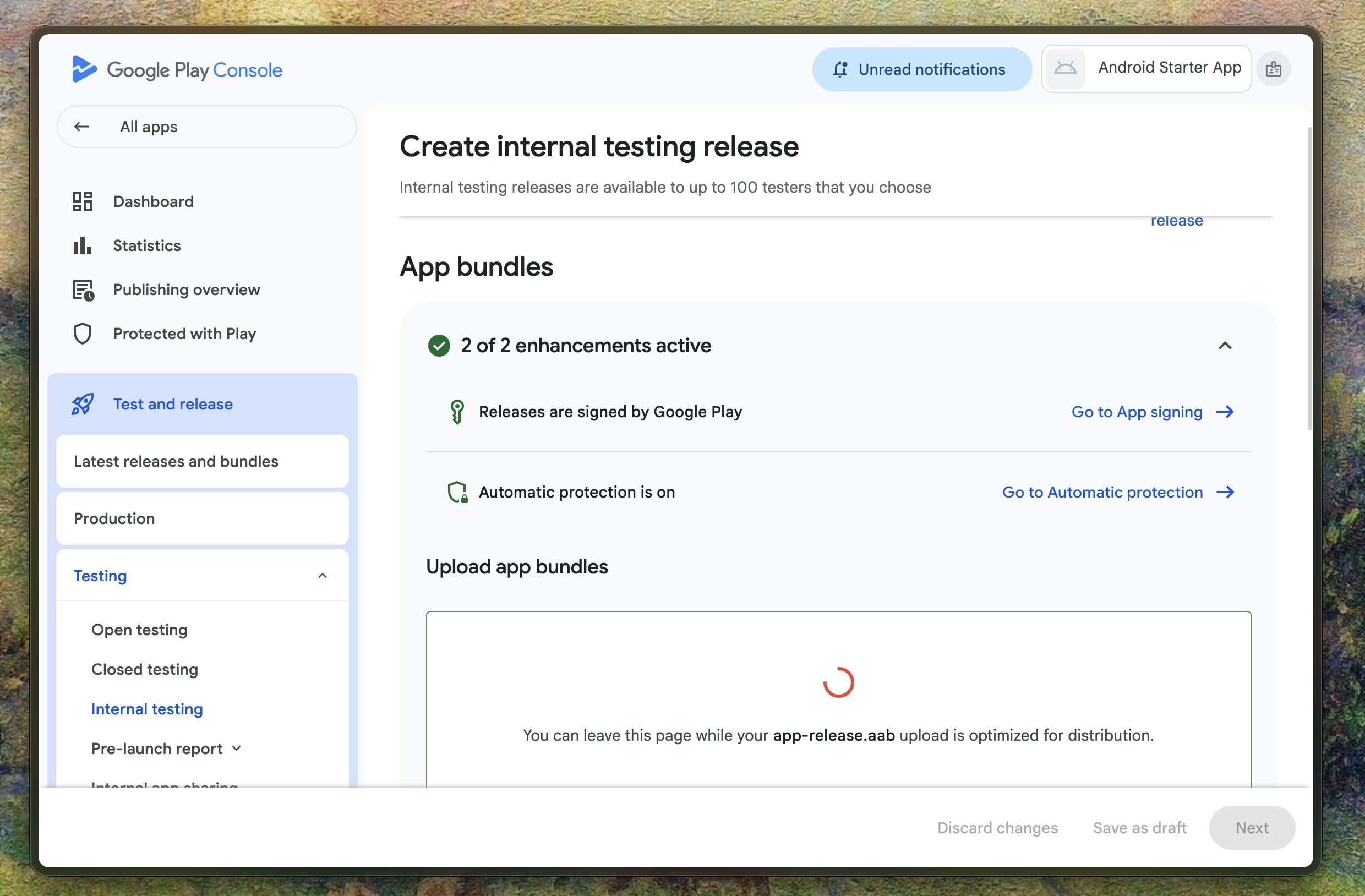Click the Google Play Console logo
1365x896 pixels.
pyautogui.click(x=177, y=69)
